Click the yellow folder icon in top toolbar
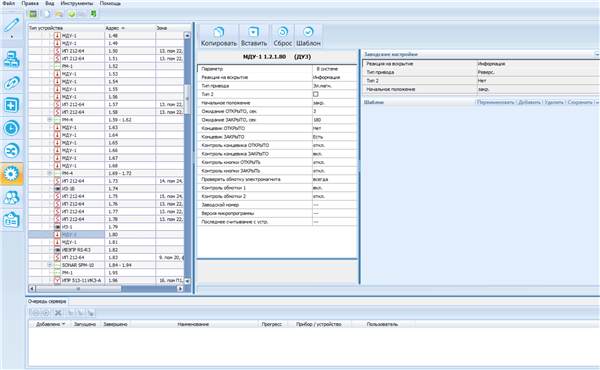The height and width of the screenshot is (370, 600). tap(59, 14)
